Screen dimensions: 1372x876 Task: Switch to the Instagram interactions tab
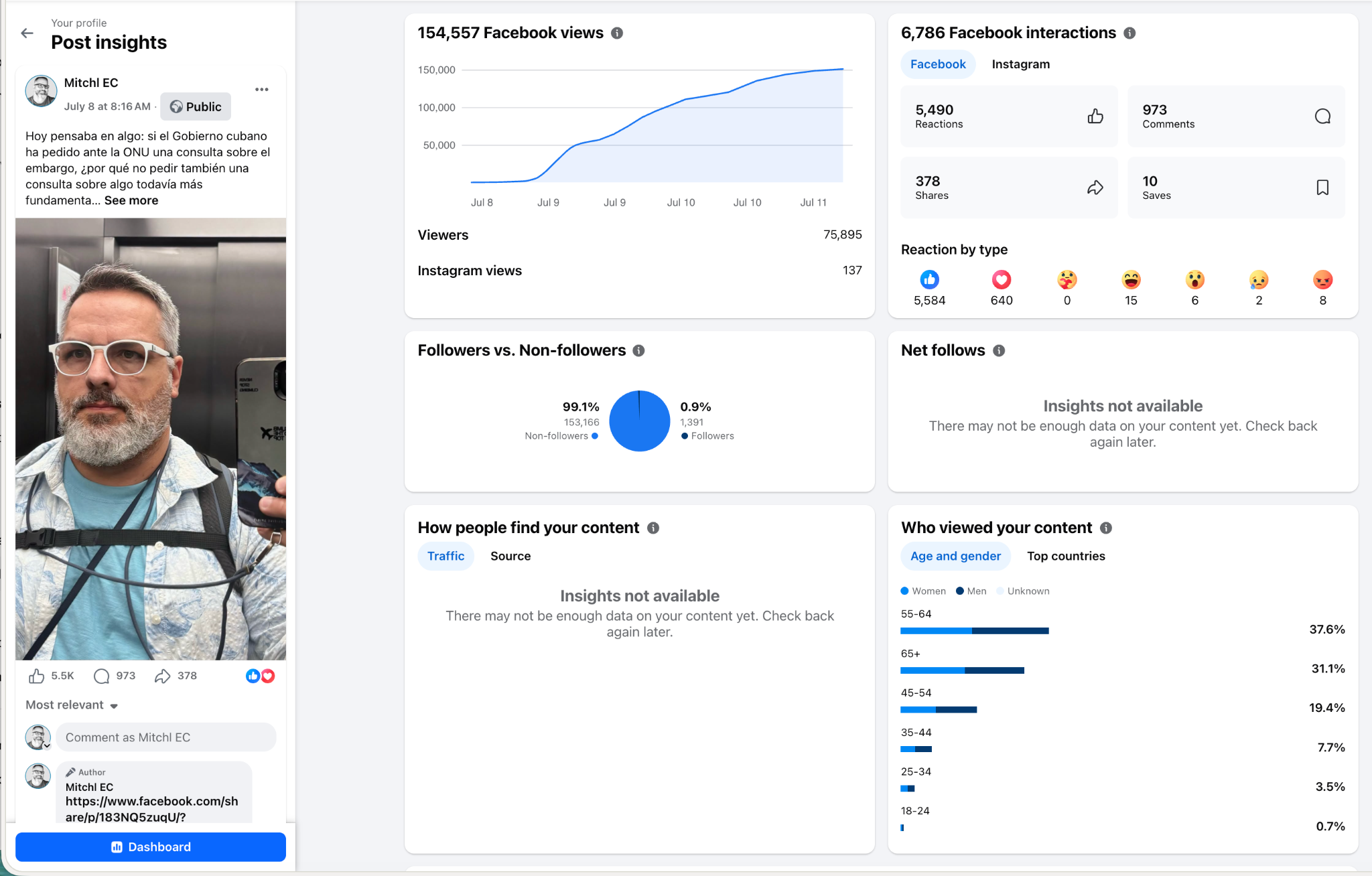point(1020,64)
